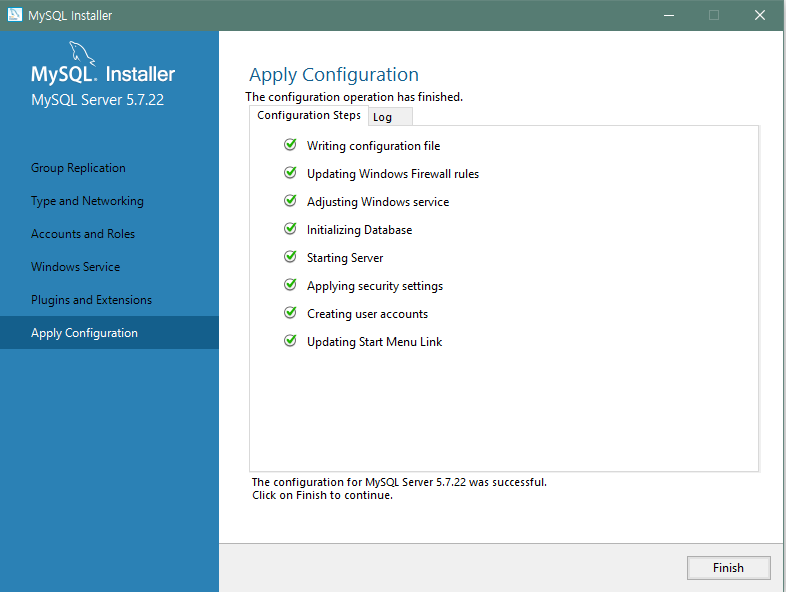This screenshot has height=592, width=786.
Task: Click checkmark icon beside Updating Start Menu Link
Action: 290,341
